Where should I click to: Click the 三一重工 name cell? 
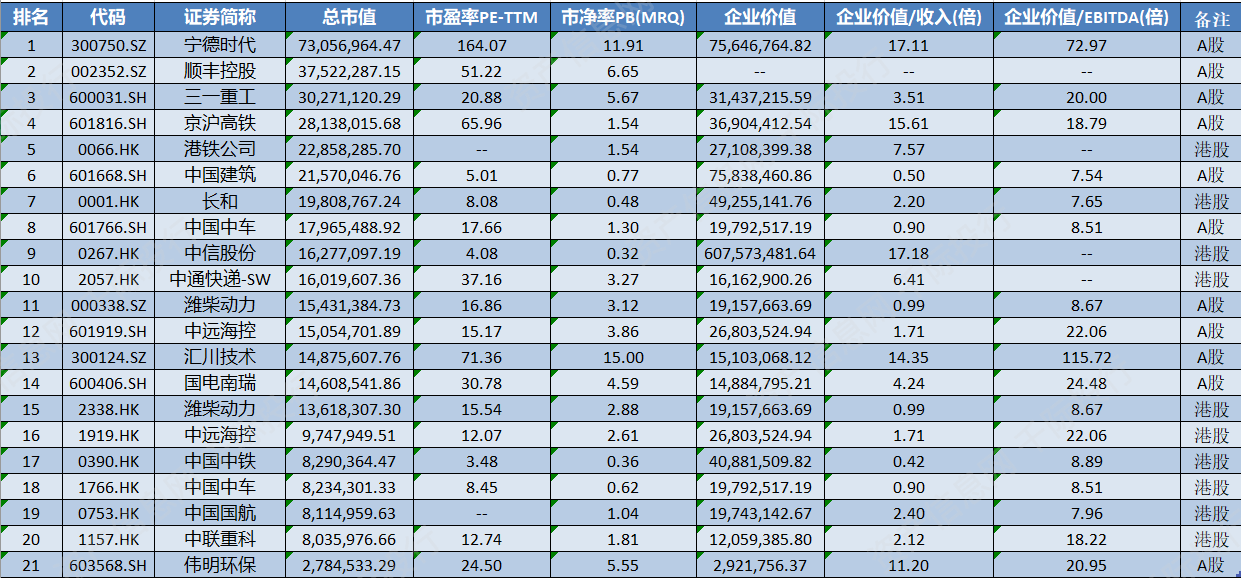pyautogui.click(x=220, y=97)
